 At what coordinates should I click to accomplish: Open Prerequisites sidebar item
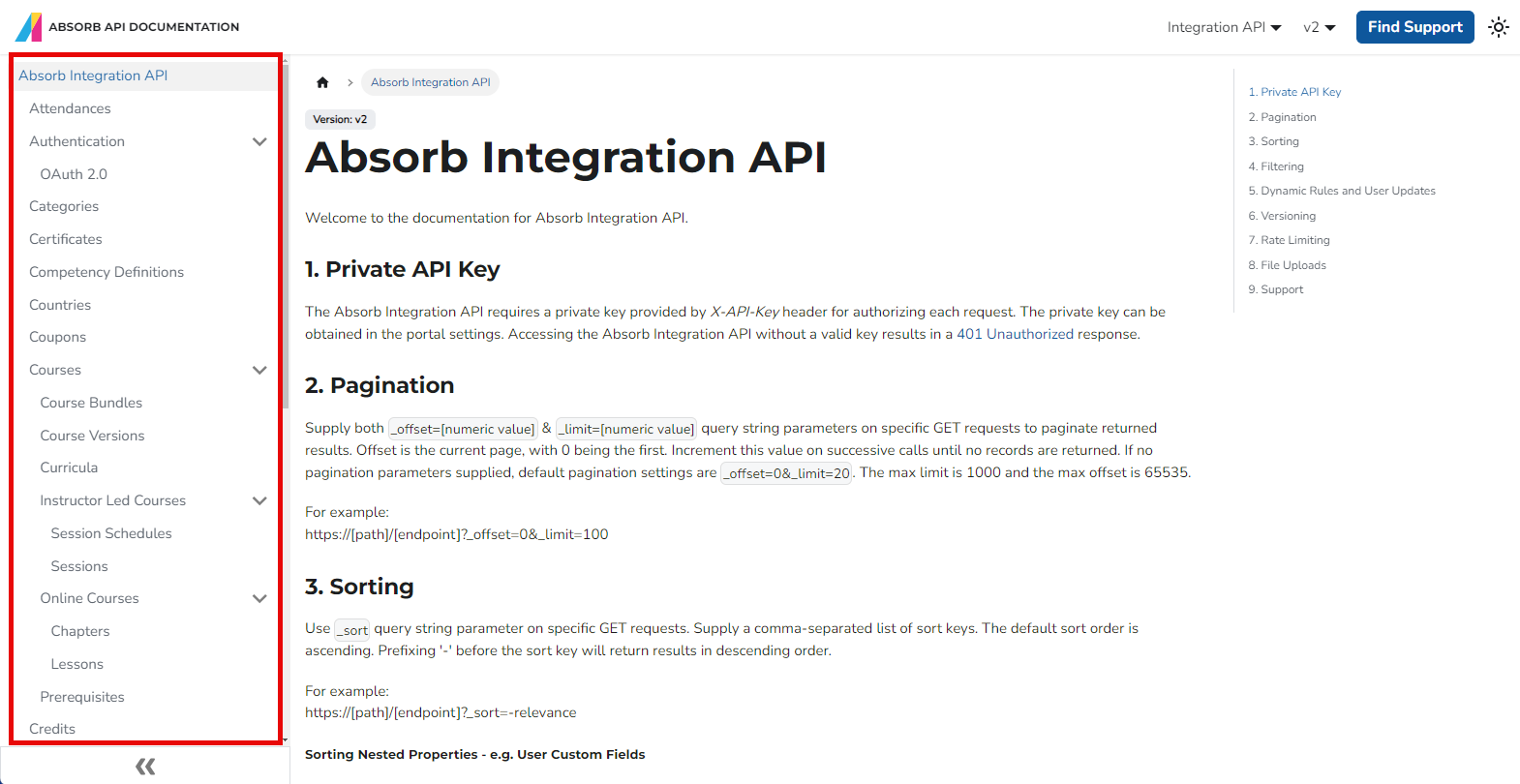click(x=82, y=697)
